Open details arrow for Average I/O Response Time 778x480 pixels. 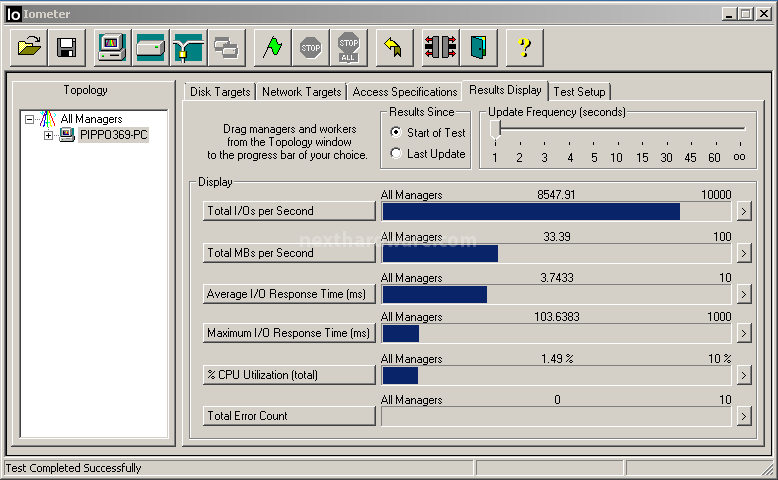[743, 294]
